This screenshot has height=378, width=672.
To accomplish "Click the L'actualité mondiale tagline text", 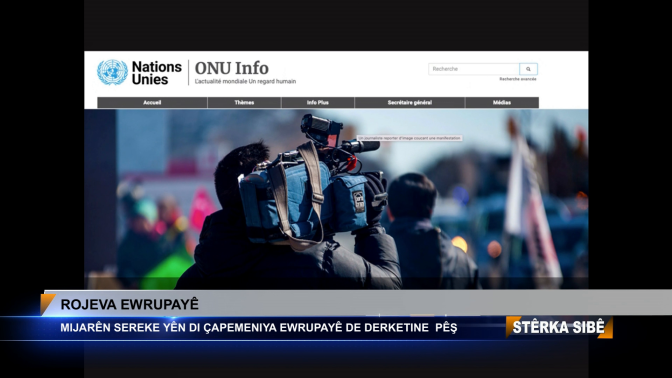I will (245, 81).
